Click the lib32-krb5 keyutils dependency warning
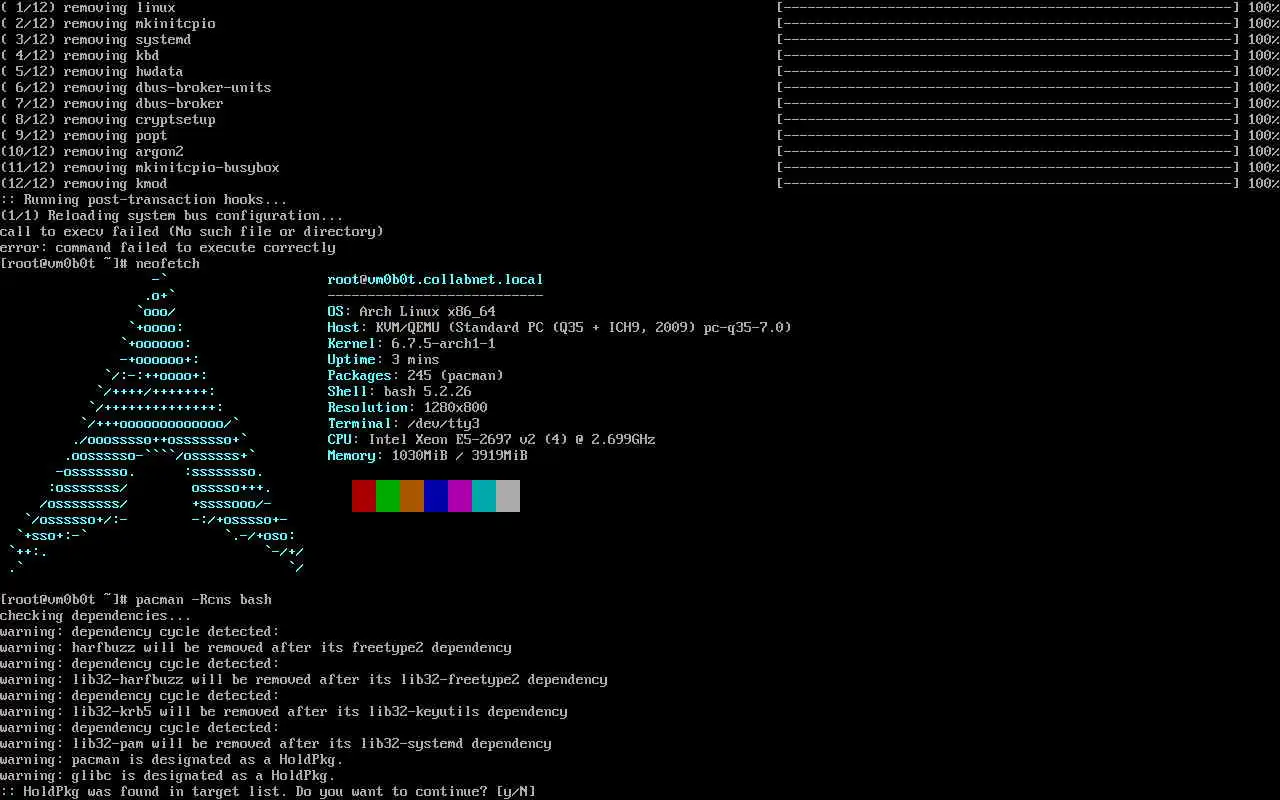The width and height of the screenshot is (1280, 800). pos(284,712)
